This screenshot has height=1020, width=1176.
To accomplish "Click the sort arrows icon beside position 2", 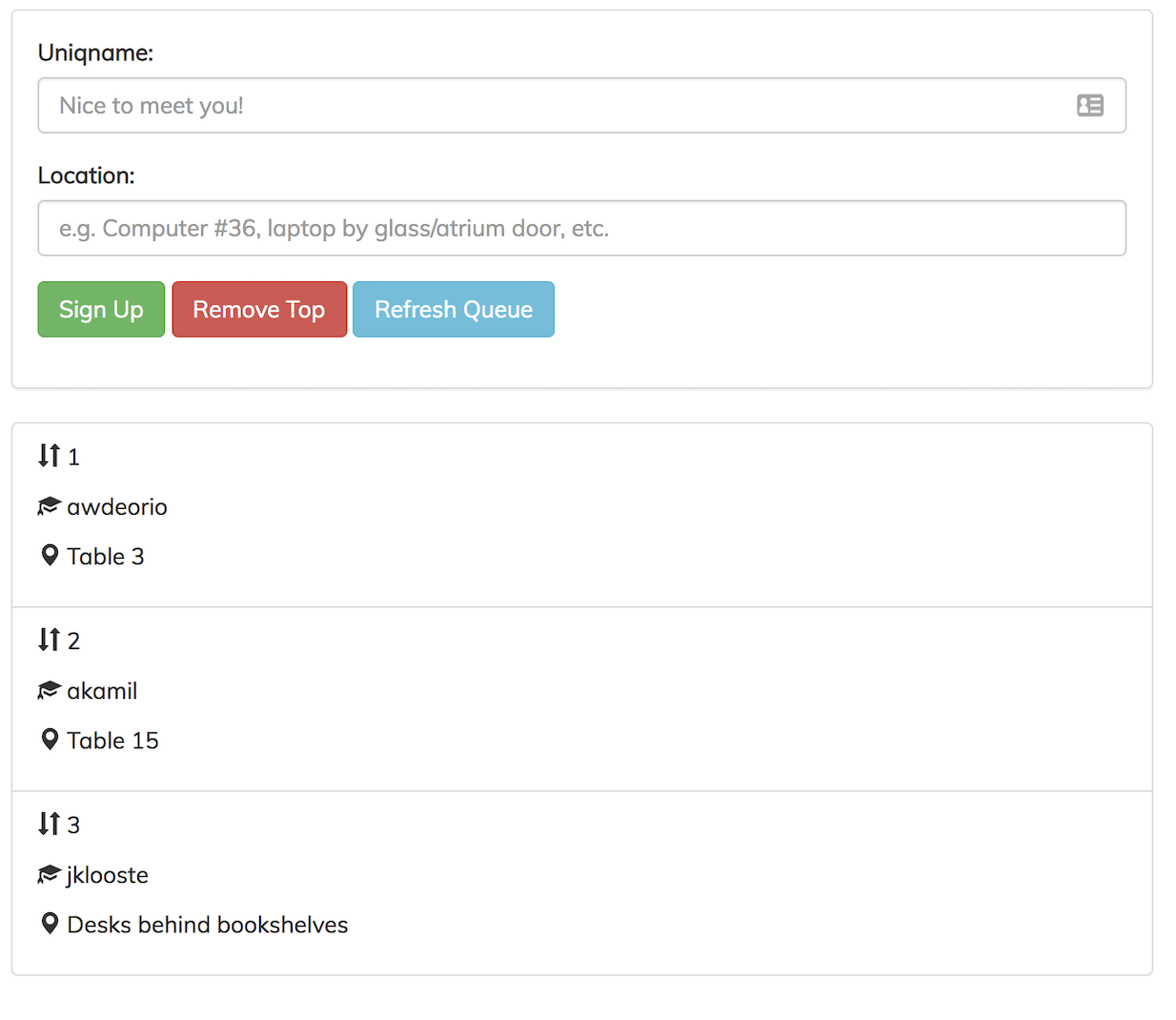I will point(50,640).
